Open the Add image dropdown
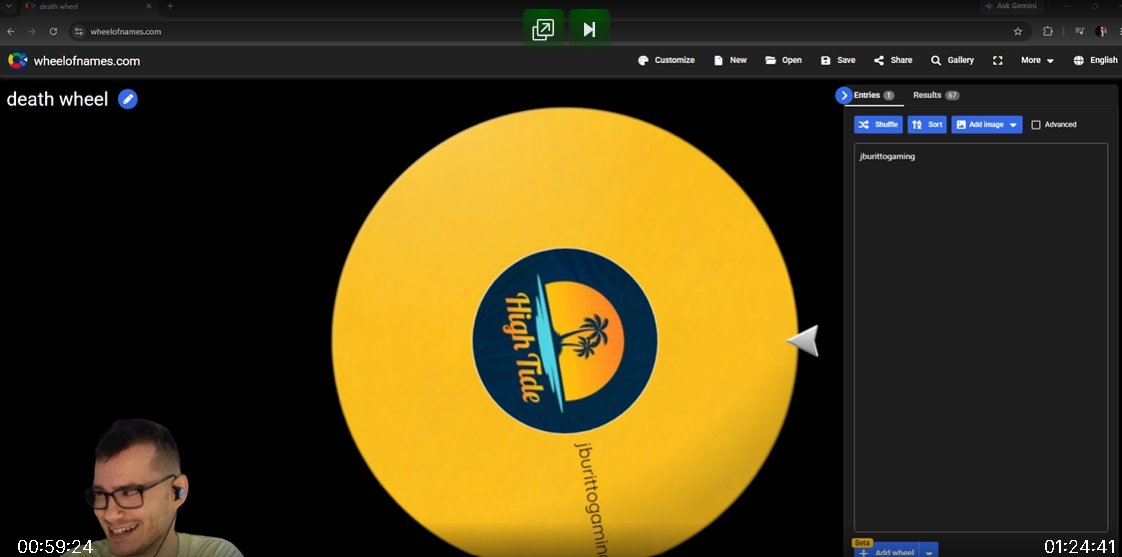This screenshot has height=557, width=1122. coord(986,125)
